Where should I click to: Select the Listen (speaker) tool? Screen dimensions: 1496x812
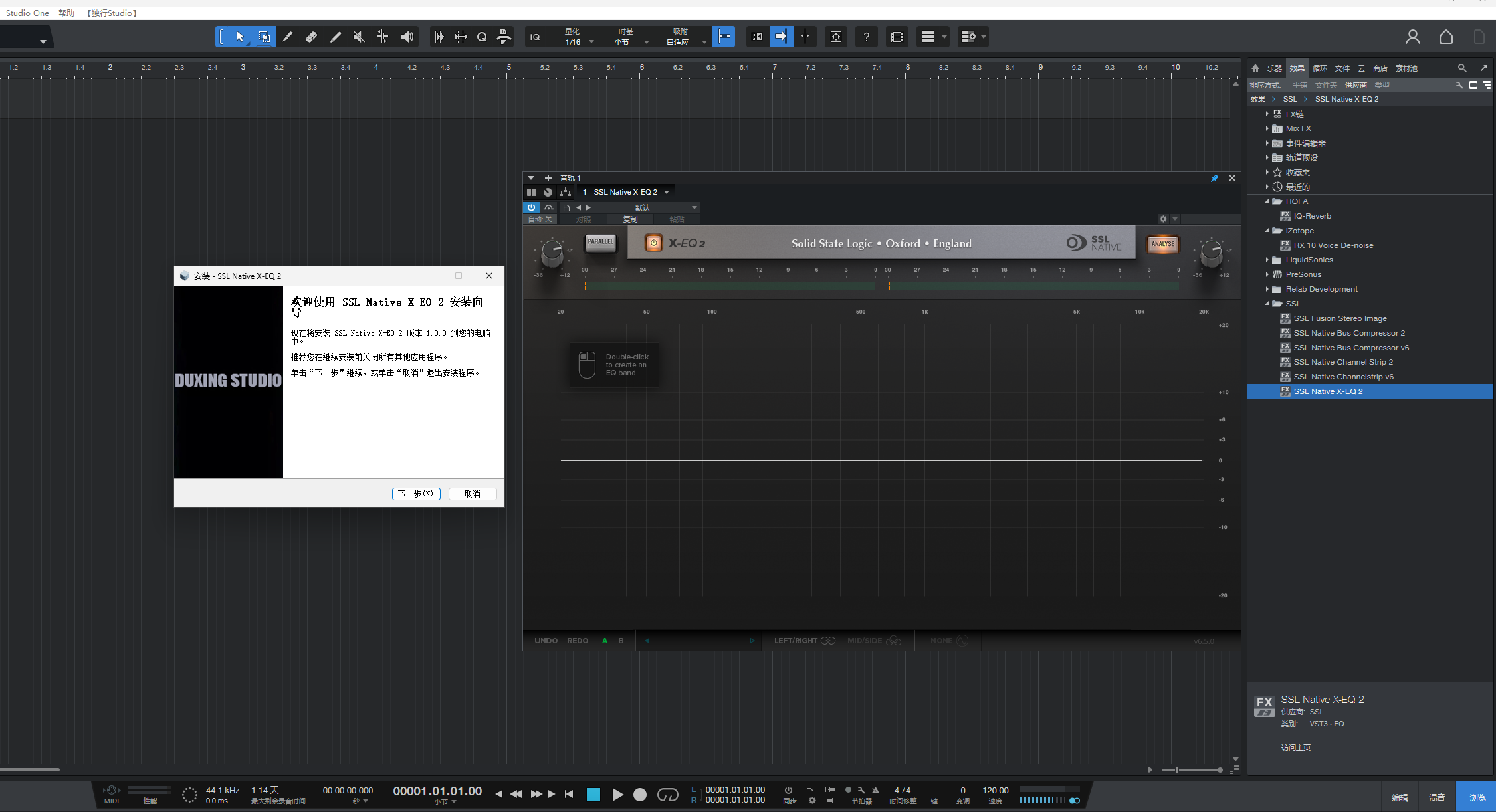coord(407,37)
